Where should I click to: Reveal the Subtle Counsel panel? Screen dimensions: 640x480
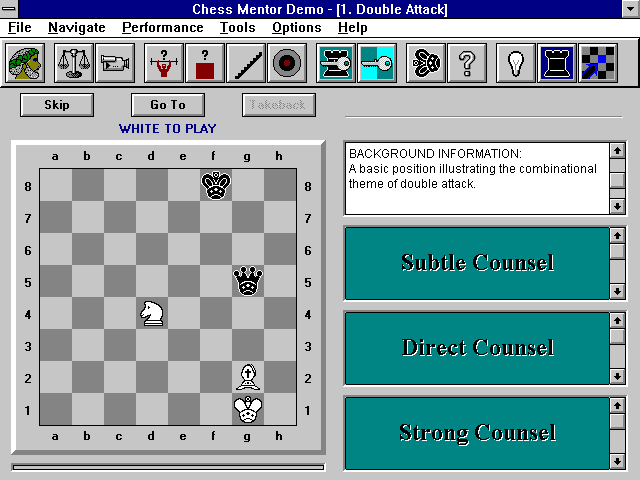tap(477, 263)
